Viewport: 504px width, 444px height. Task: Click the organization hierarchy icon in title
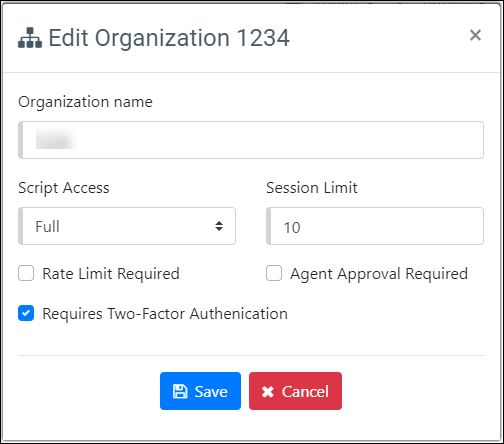(30, 38)
